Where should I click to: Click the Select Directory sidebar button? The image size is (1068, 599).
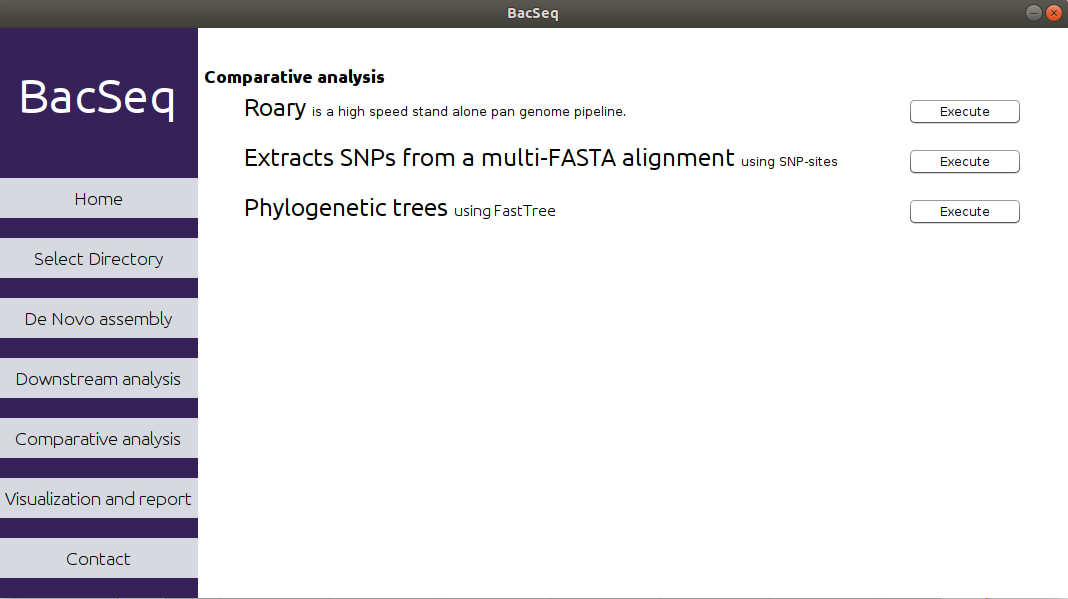[x=99, y=258]
